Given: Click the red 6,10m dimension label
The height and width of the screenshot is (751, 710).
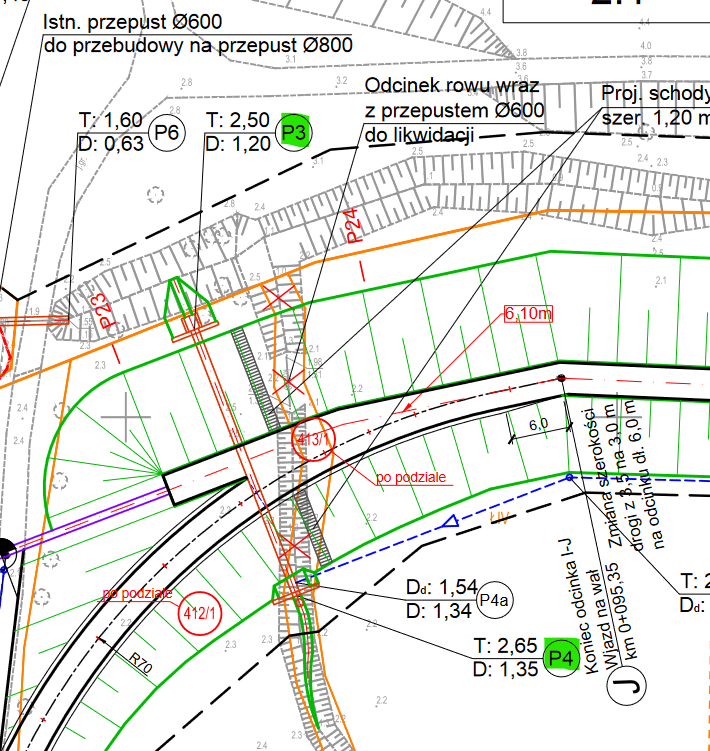Looking at the screenshot, I should tap(528, 313).
